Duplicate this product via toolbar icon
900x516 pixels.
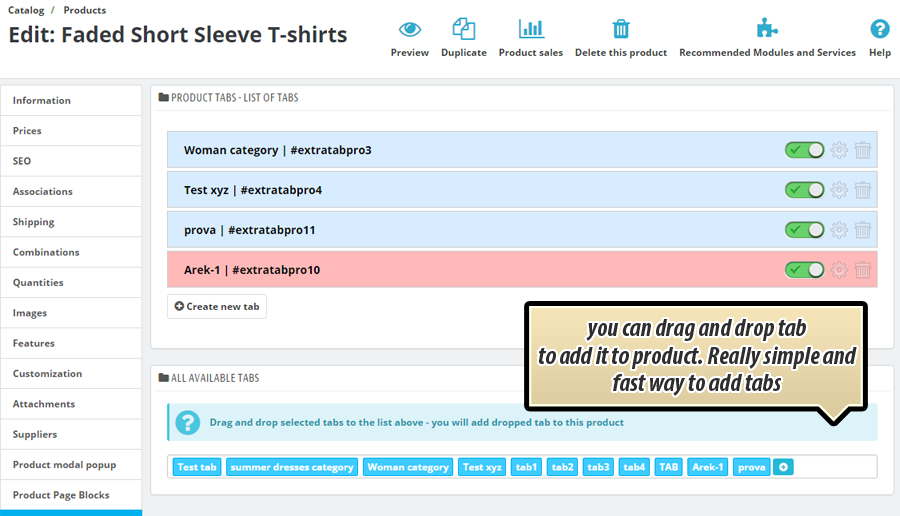pos(464,29)
